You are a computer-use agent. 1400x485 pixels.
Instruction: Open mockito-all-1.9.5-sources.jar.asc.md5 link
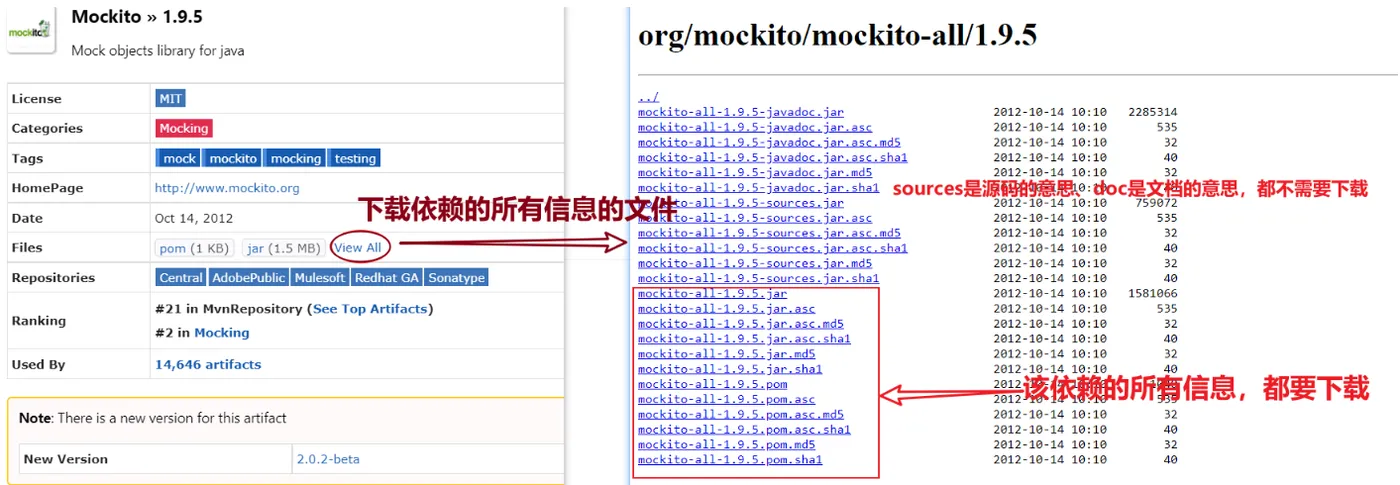pyautogui.click(x=769, y=233)
